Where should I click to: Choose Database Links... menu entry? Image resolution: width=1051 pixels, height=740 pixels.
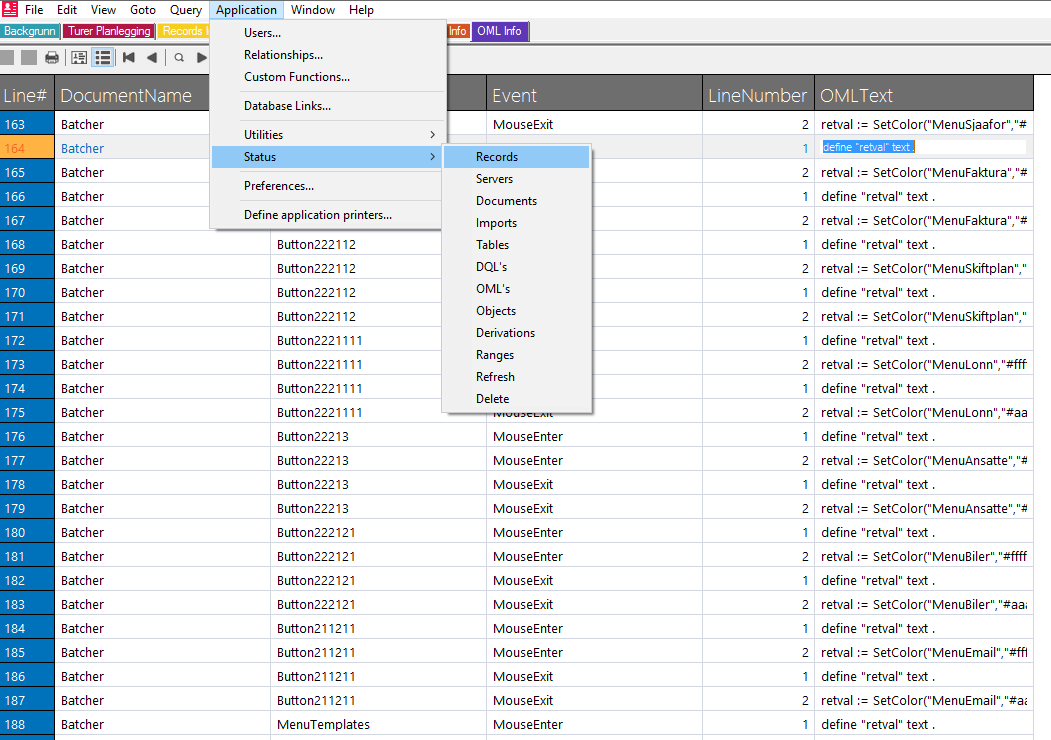(327, 106)
